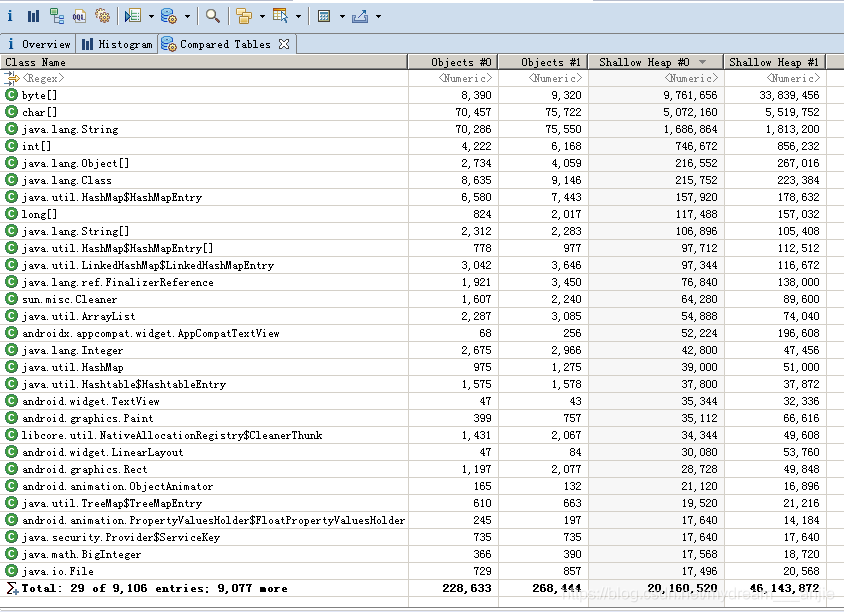Sort by Shallow Heap #1 column header
The width and height of the screenshot is (844, 612).
[775, 62]
